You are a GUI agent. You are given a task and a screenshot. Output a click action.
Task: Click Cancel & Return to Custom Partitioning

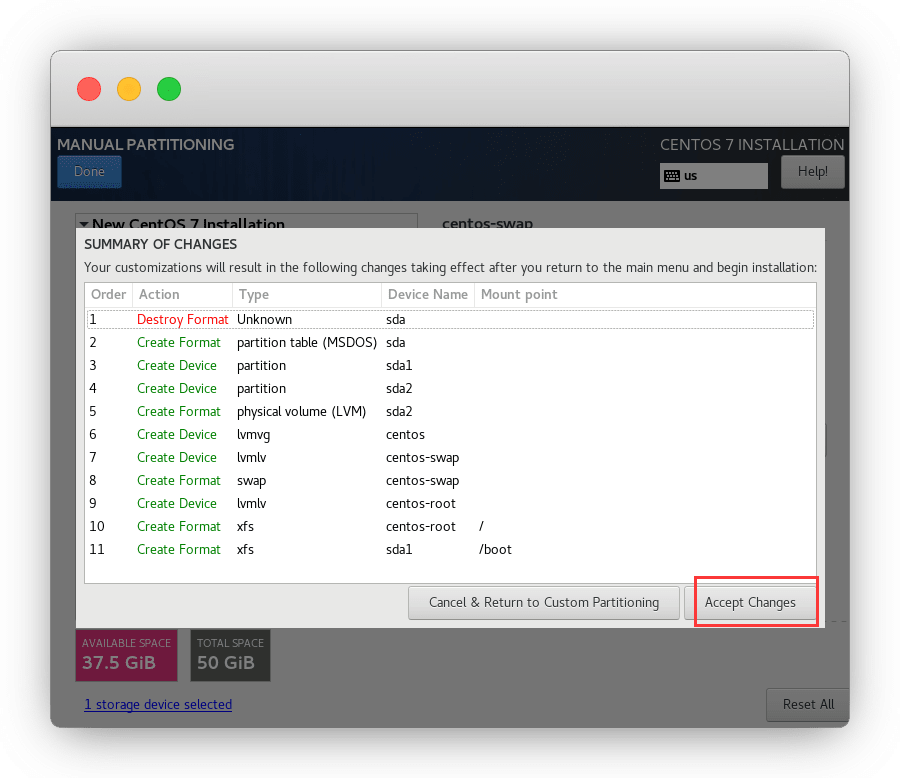click(543, 603)
